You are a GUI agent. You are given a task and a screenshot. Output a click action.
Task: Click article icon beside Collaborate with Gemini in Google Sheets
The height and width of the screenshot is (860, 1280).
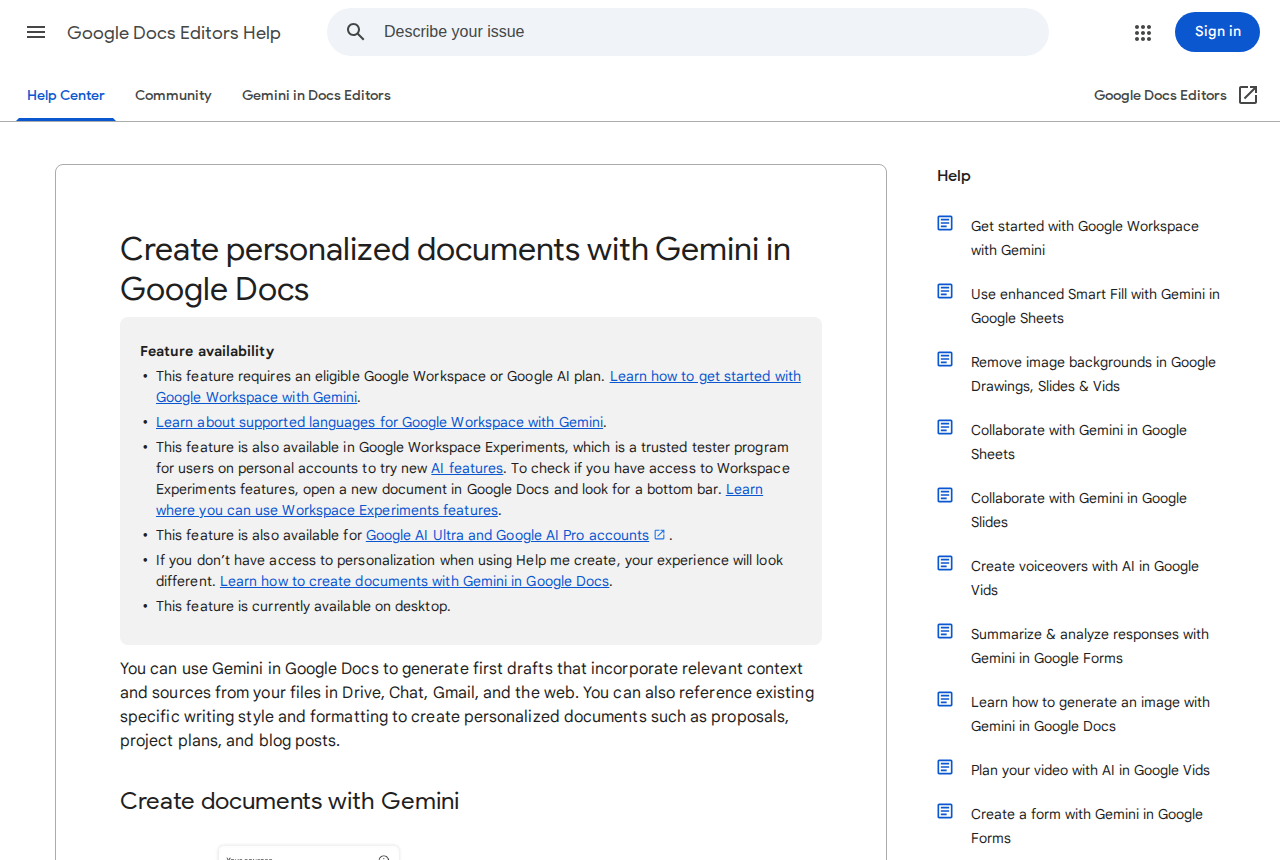tap(945, 427)
